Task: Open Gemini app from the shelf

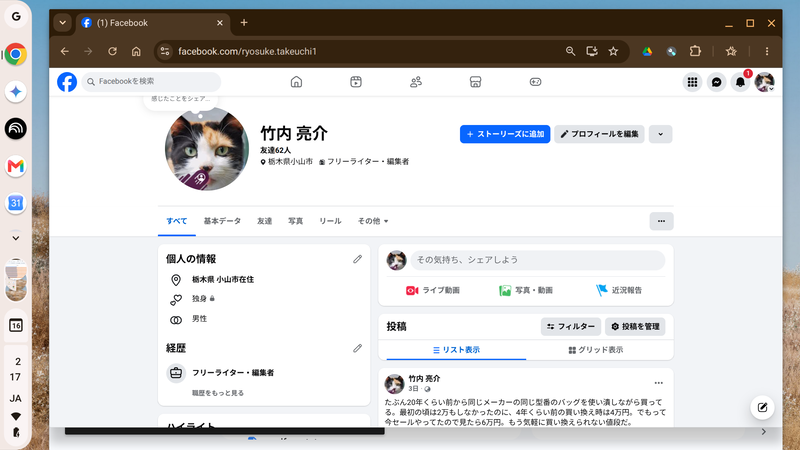Action: (16, 91)
